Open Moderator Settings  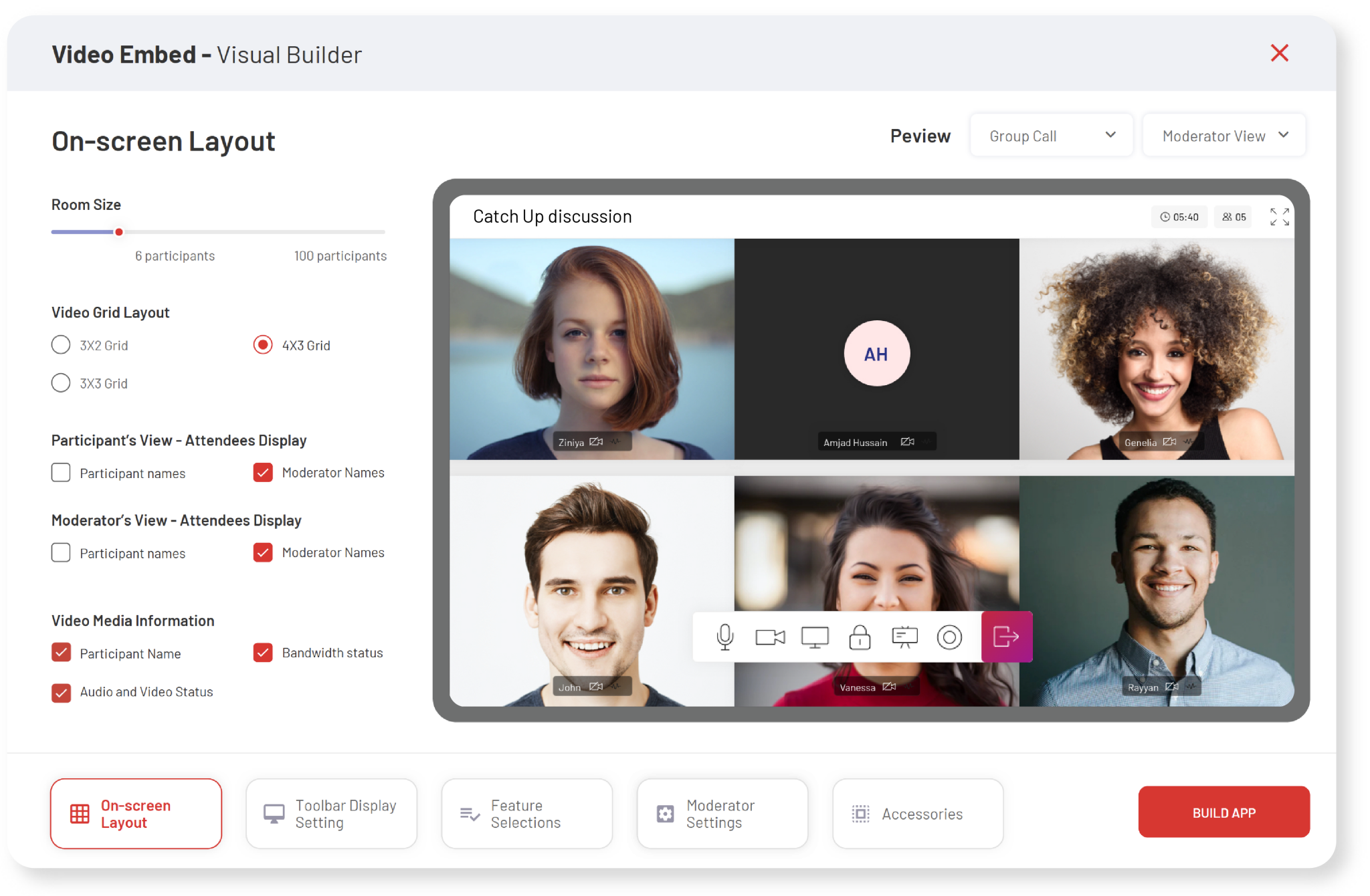point(722,814)
